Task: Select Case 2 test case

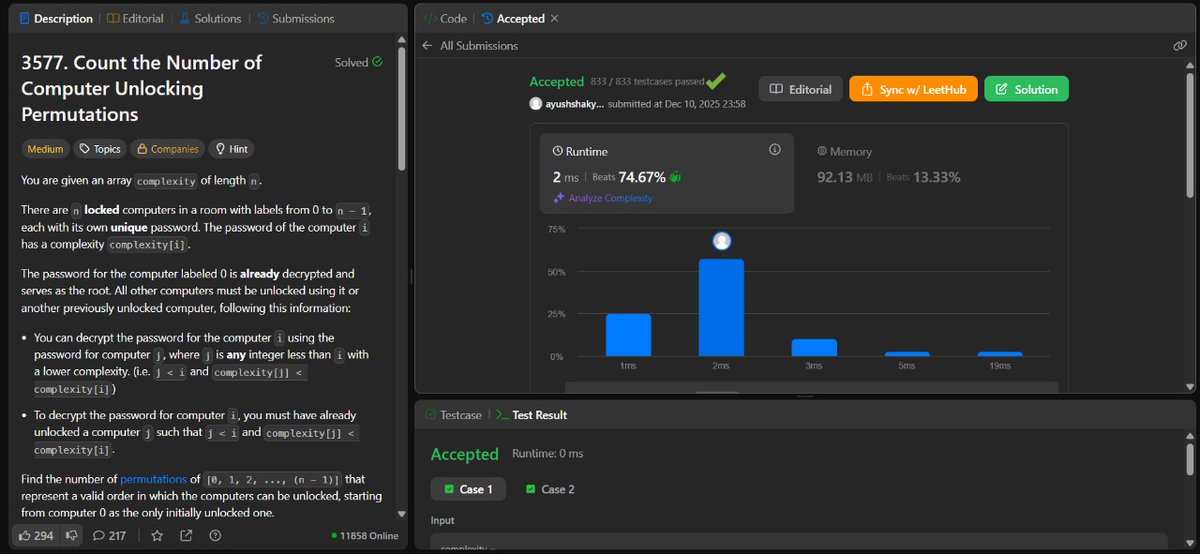Action: 551,489
